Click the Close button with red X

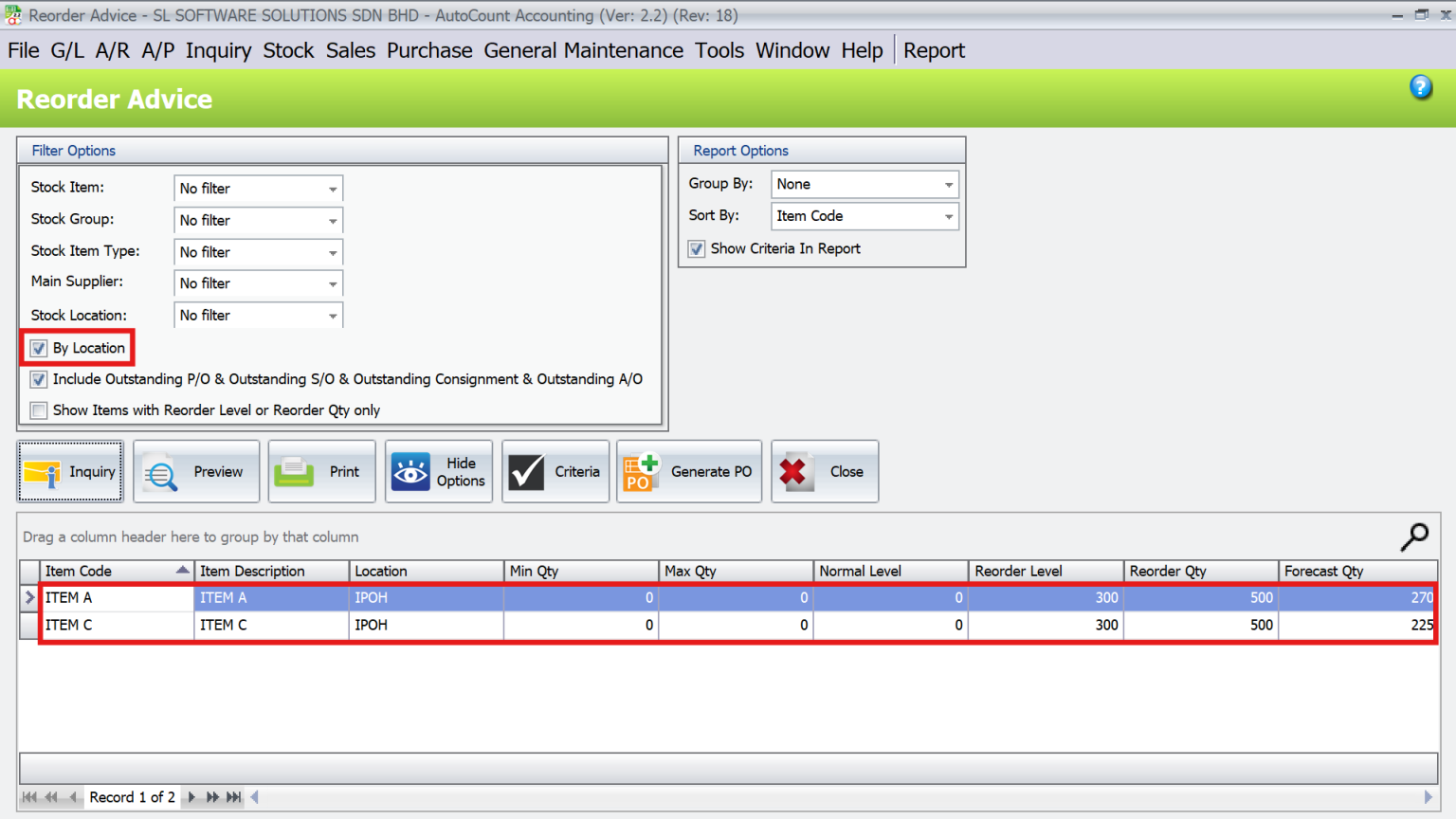[x=824, y=471]
